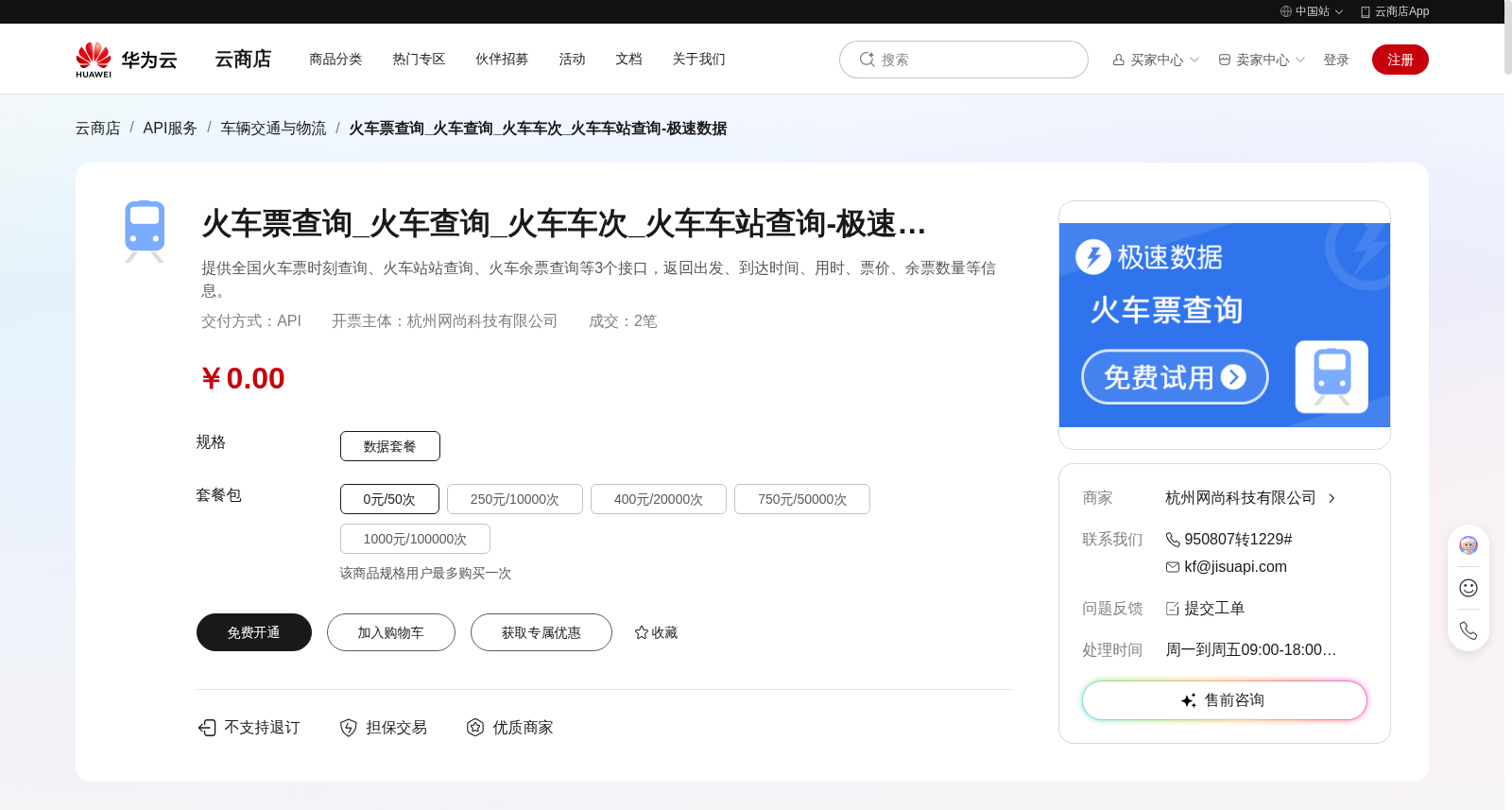1512x810 pixels.
Task: Click the 极速数据 lightning logo in banner
Action: pos(1093,256)
